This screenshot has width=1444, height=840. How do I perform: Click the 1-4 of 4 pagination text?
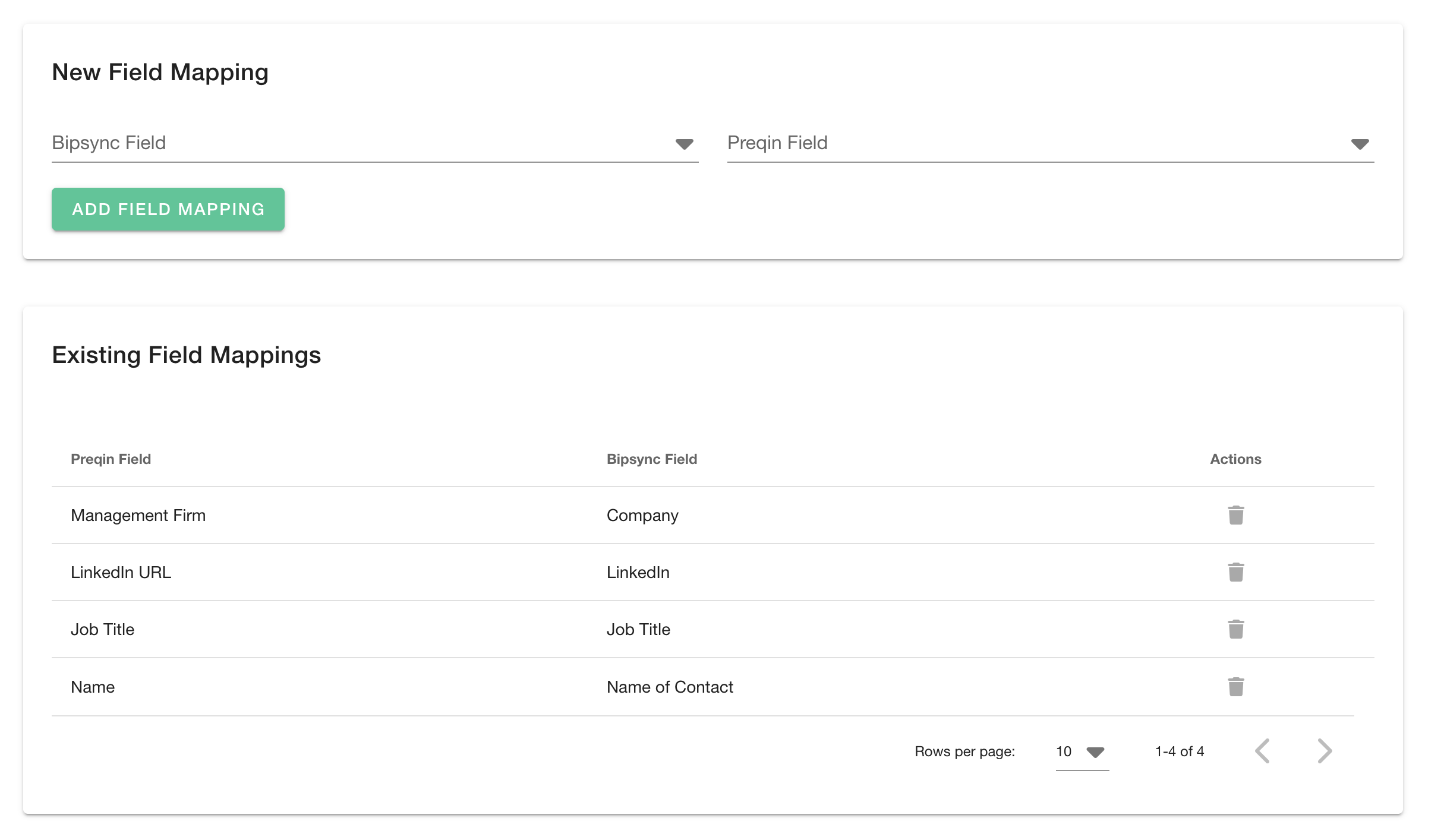[x=1179, y=751]
